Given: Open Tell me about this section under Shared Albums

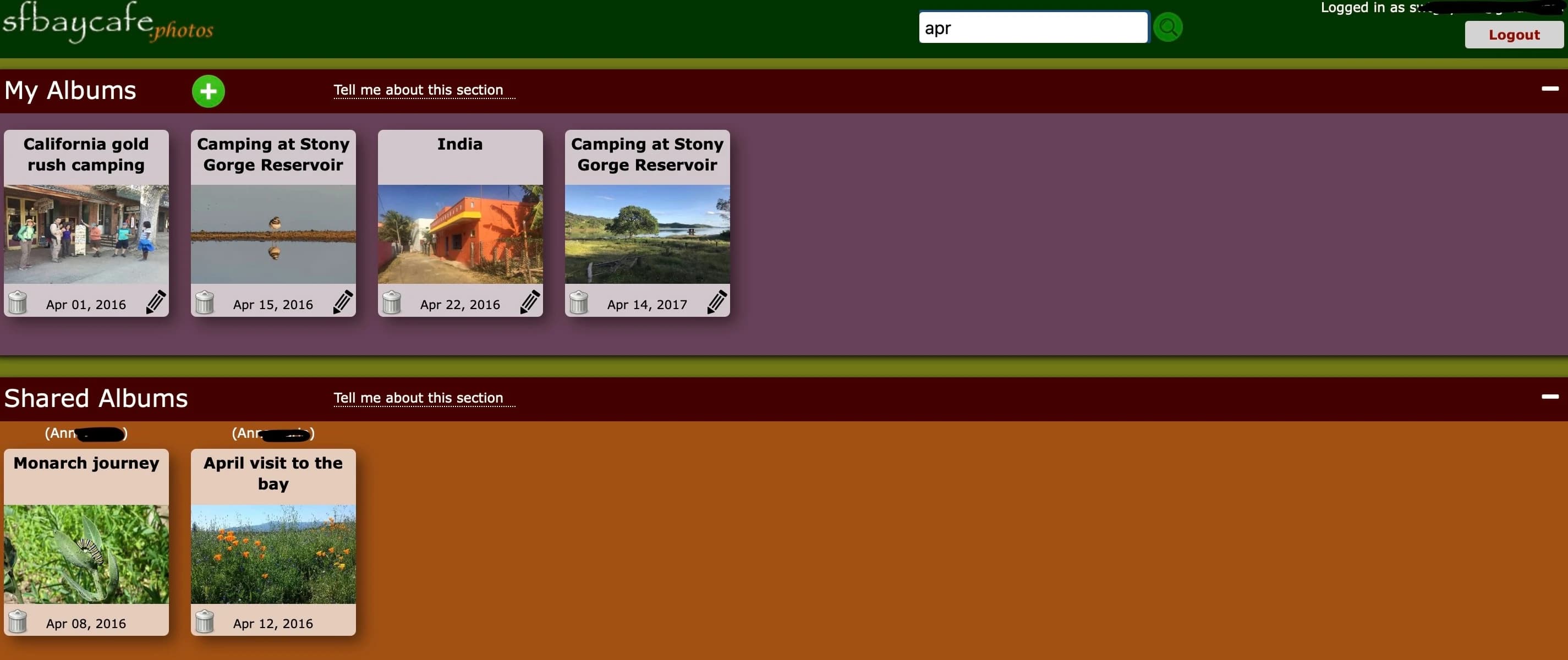Looking at the screenshot, I should pyautogui.click(x=424, y=398).
